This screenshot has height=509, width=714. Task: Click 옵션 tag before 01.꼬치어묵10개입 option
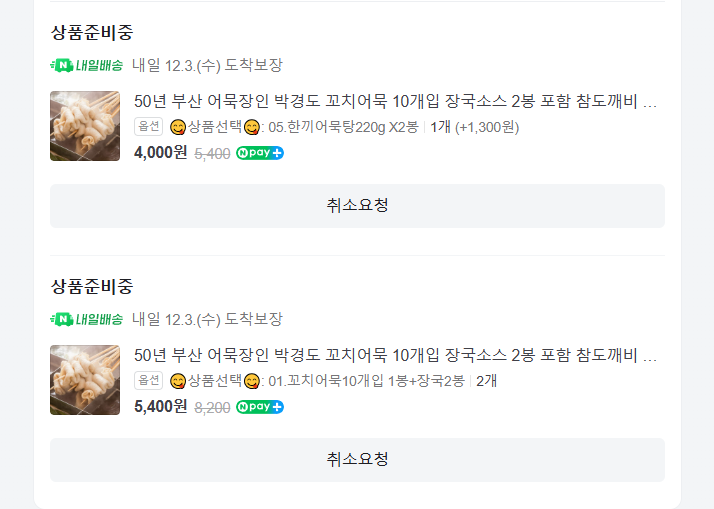(148, 381)
